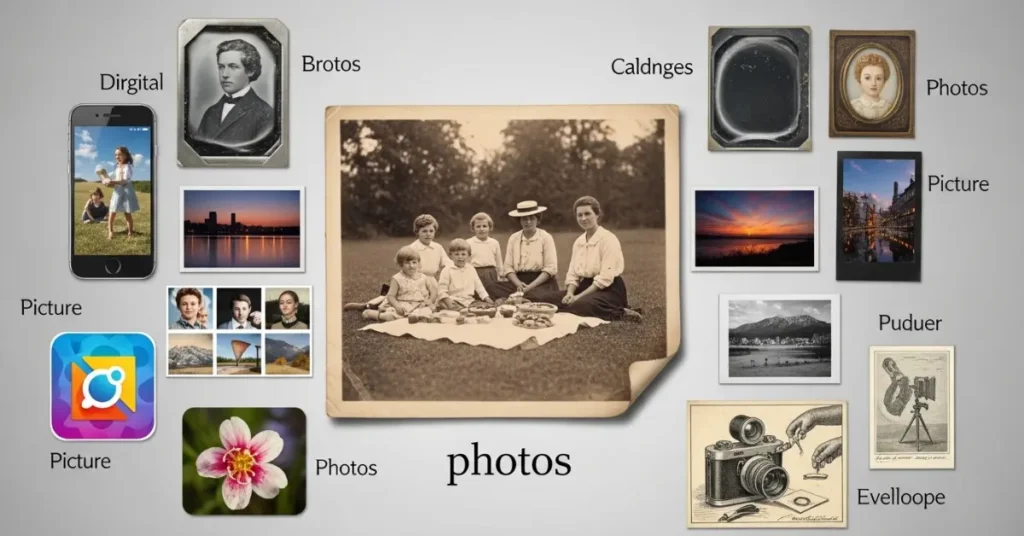Select the man in suit portrait in the grid
The width and height of the screenshot is (1024, 536).
[239, 308]
